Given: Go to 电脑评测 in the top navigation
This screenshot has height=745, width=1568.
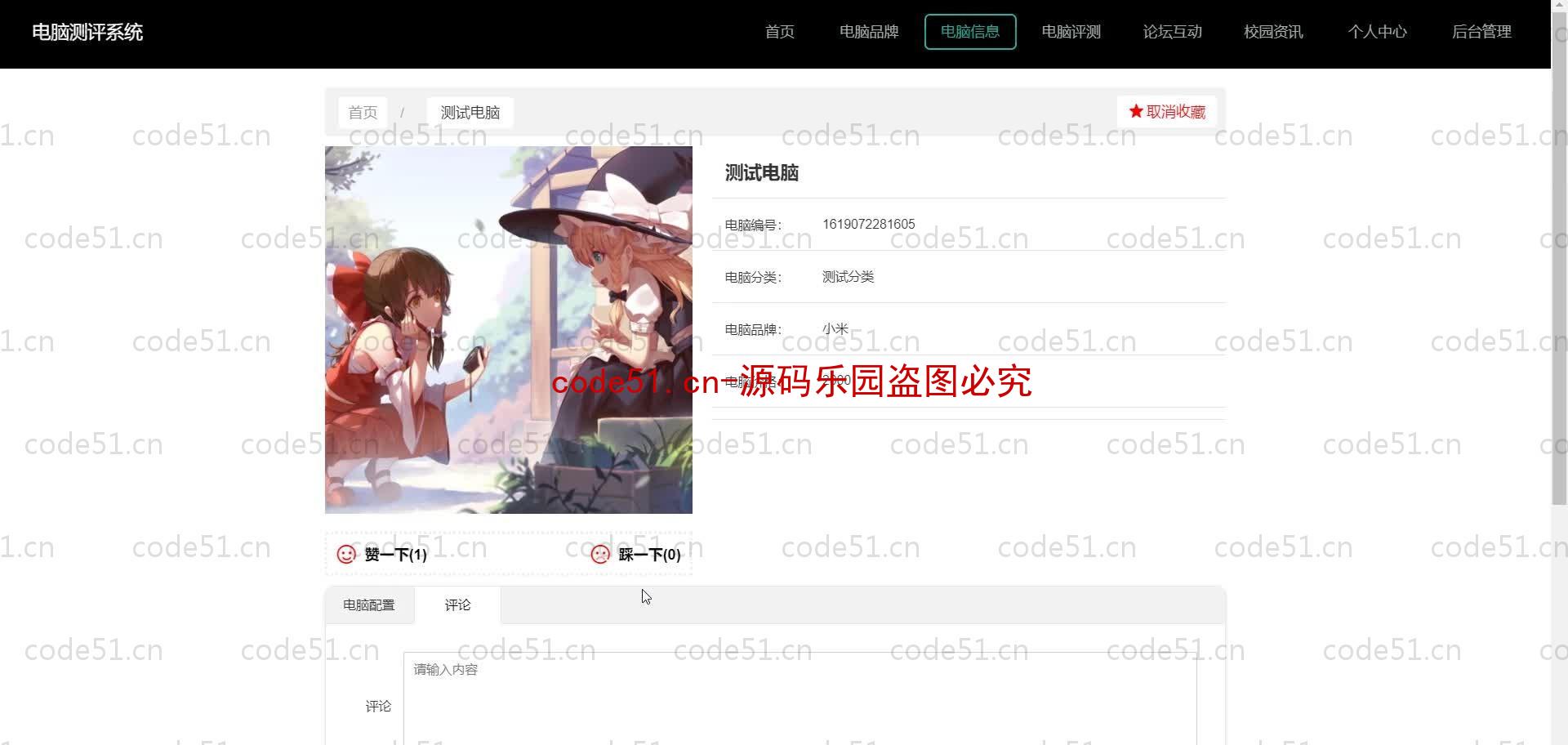Looking at the screenshot, I should tap(1071, 32).
